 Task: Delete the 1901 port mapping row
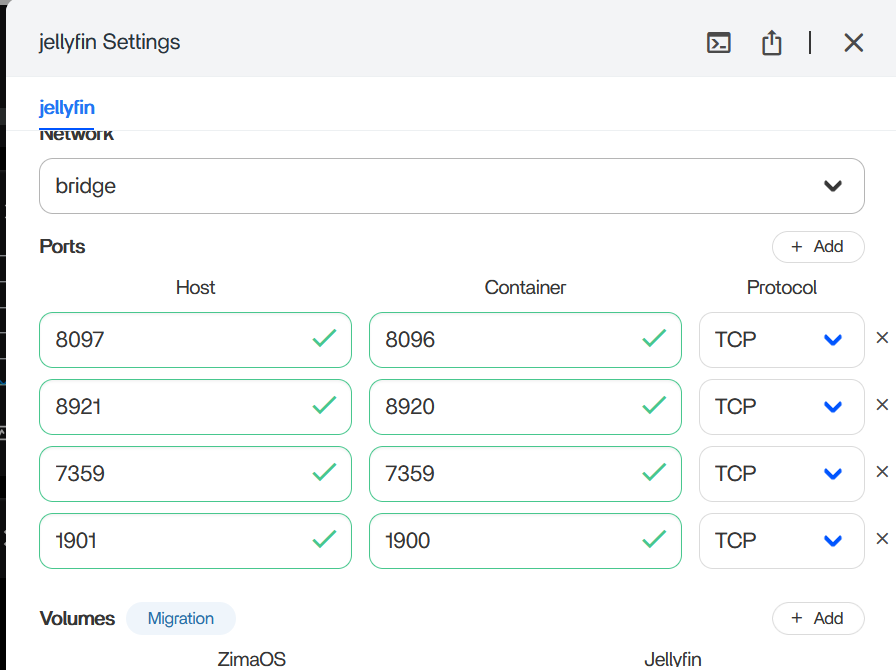pyautogui.click(x=881, y=539)
